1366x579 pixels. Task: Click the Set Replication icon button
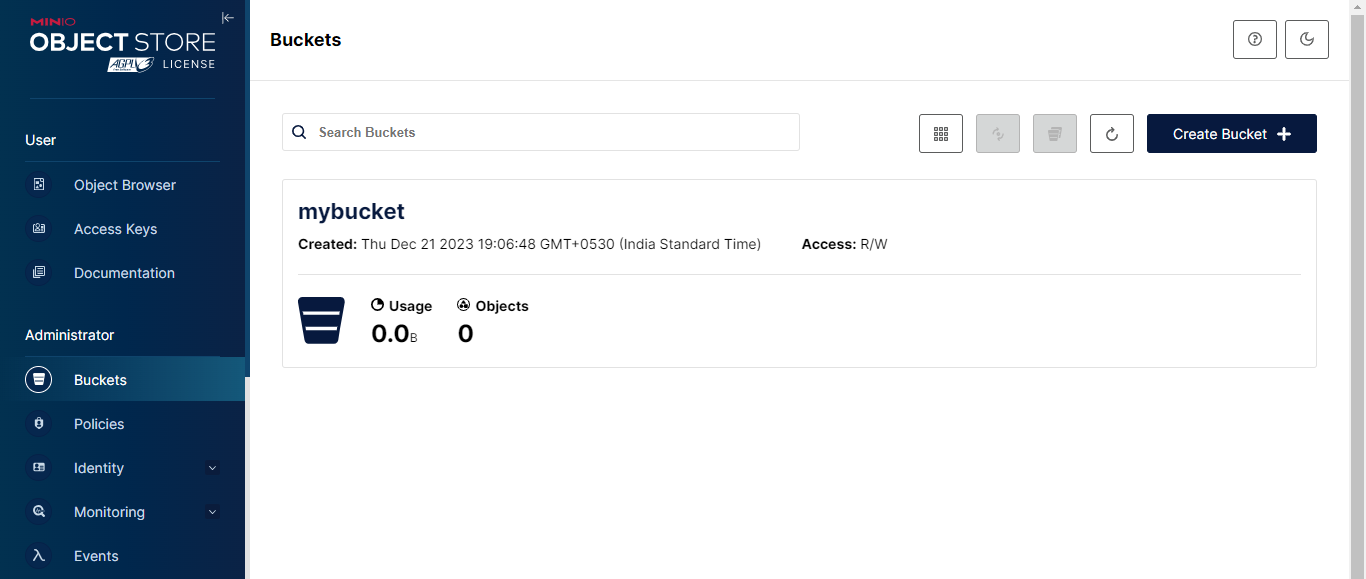[x=998, y=134]
